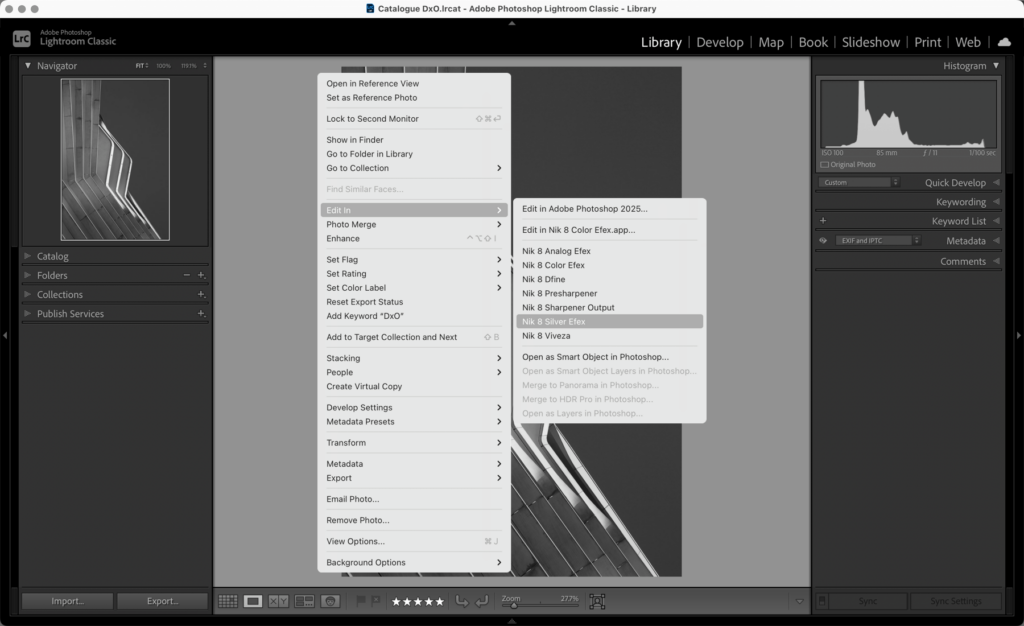Viewport: 1024px width, 626px height.
Task: Expand the Keywording panel
Action: point(996,202)
